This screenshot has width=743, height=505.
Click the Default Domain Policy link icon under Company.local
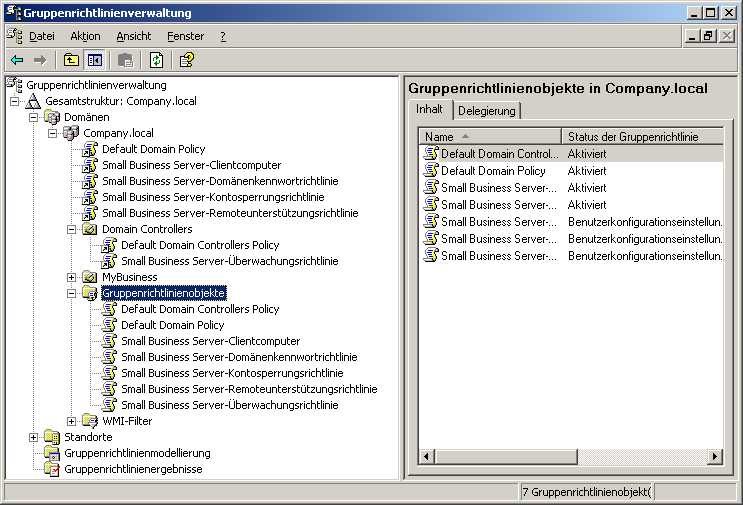(x=90, y=149)
